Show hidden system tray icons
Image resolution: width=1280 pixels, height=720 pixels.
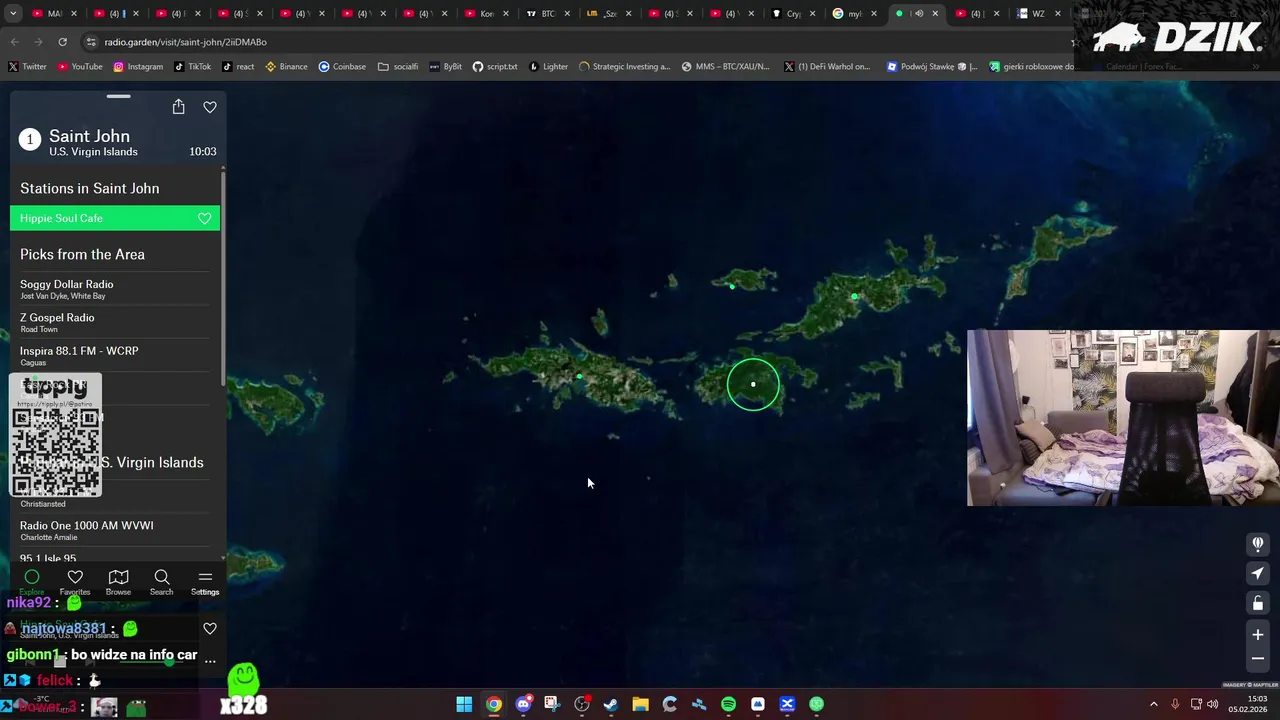tap(1153, 704)
